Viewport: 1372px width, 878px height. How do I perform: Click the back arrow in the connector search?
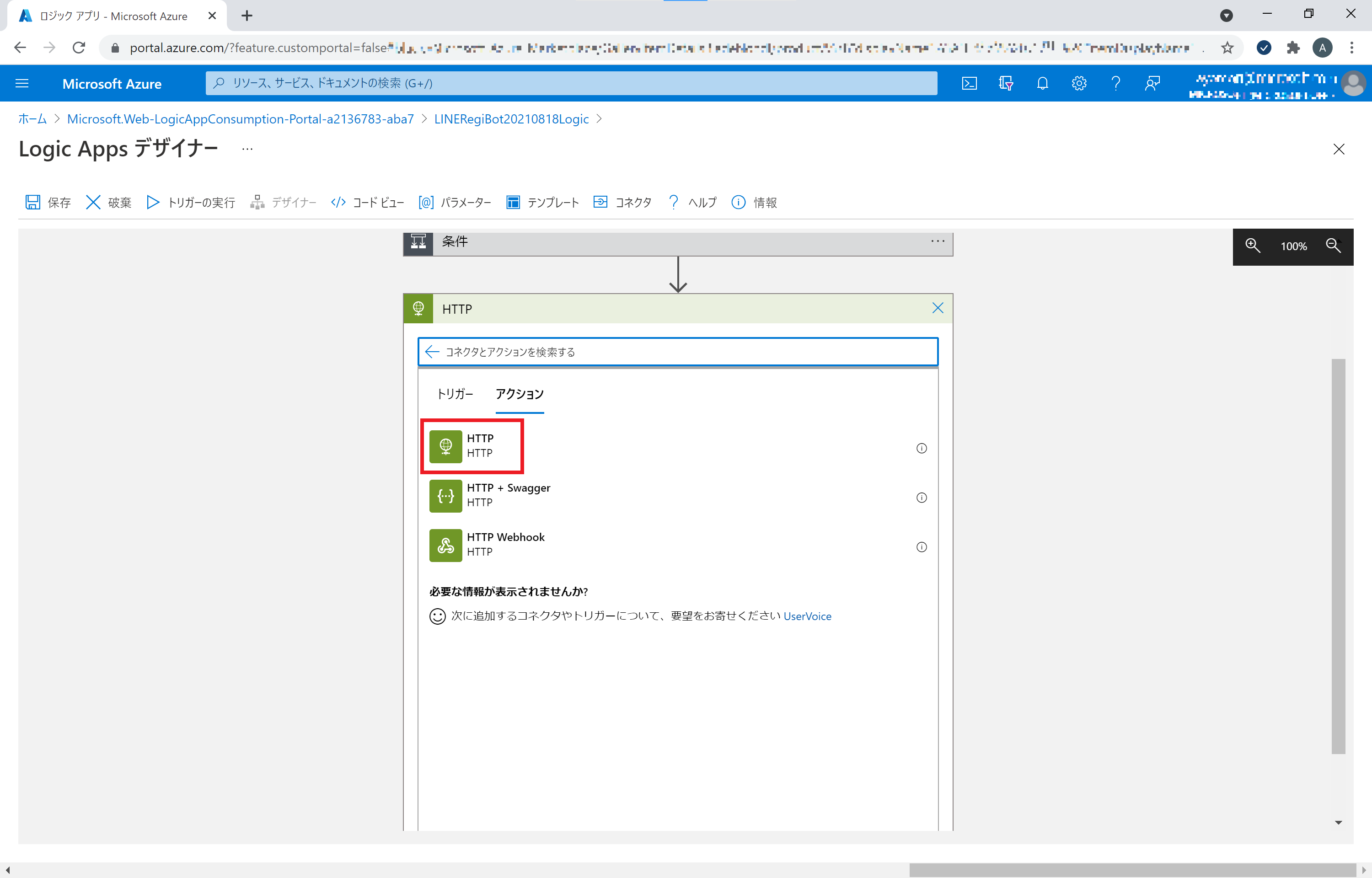(x=432, y=352)
